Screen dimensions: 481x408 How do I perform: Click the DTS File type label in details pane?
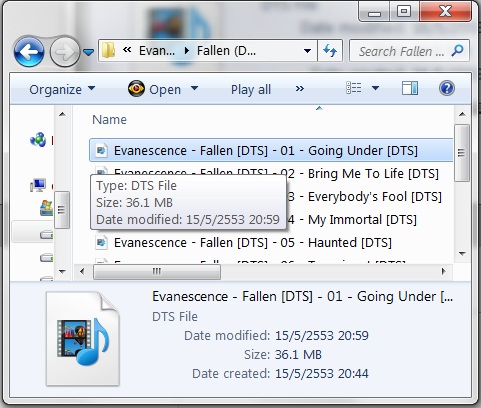click(x=175, y=317)
